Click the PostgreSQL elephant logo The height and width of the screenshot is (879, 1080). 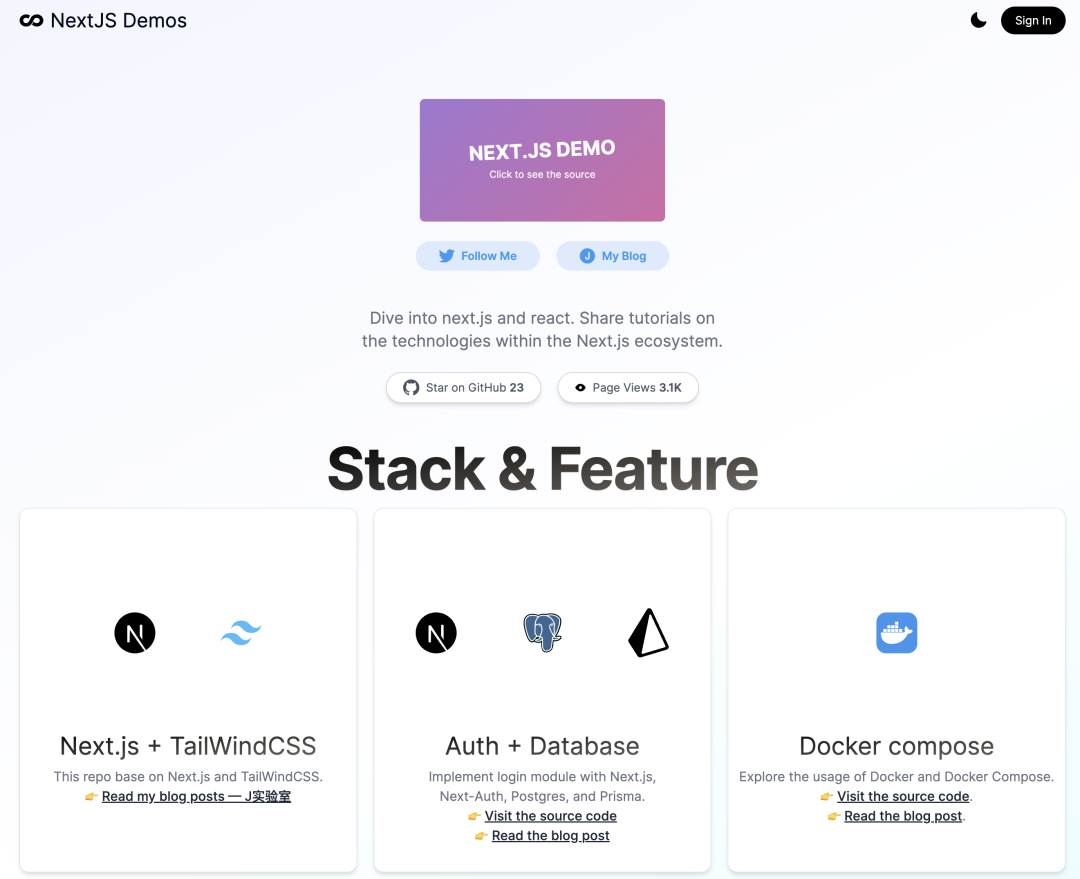point(543,632)
